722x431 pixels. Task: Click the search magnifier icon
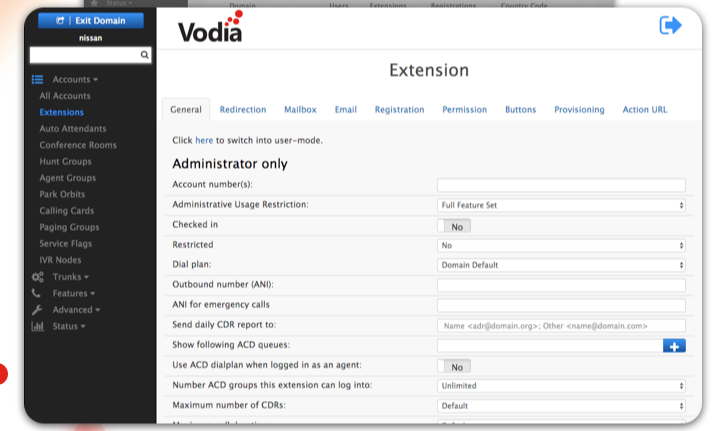tap(145, 55)
